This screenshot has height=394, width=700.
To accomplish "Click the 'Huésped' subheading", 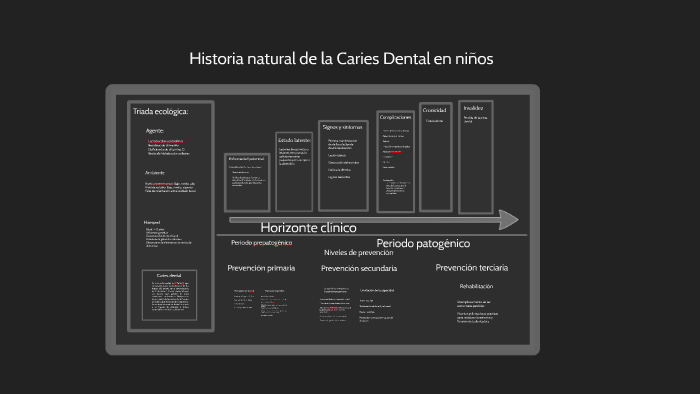I will [x=152, y=222].
